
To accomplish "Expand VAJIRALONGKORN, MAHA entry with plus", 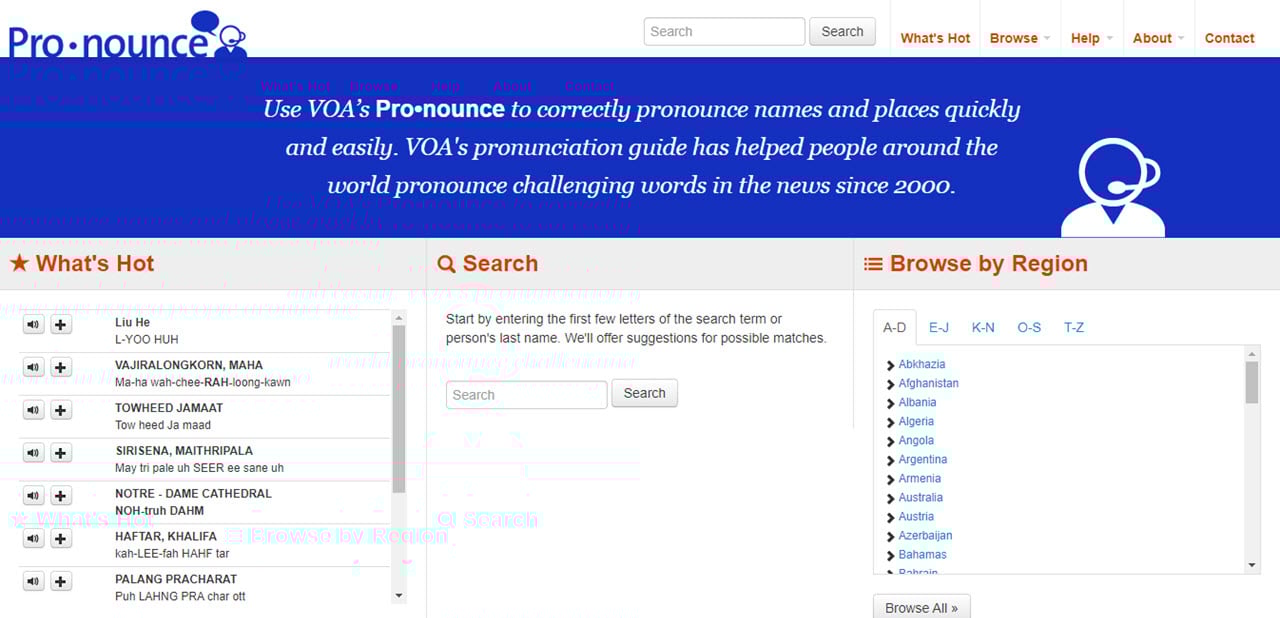I will pos(61,367).
